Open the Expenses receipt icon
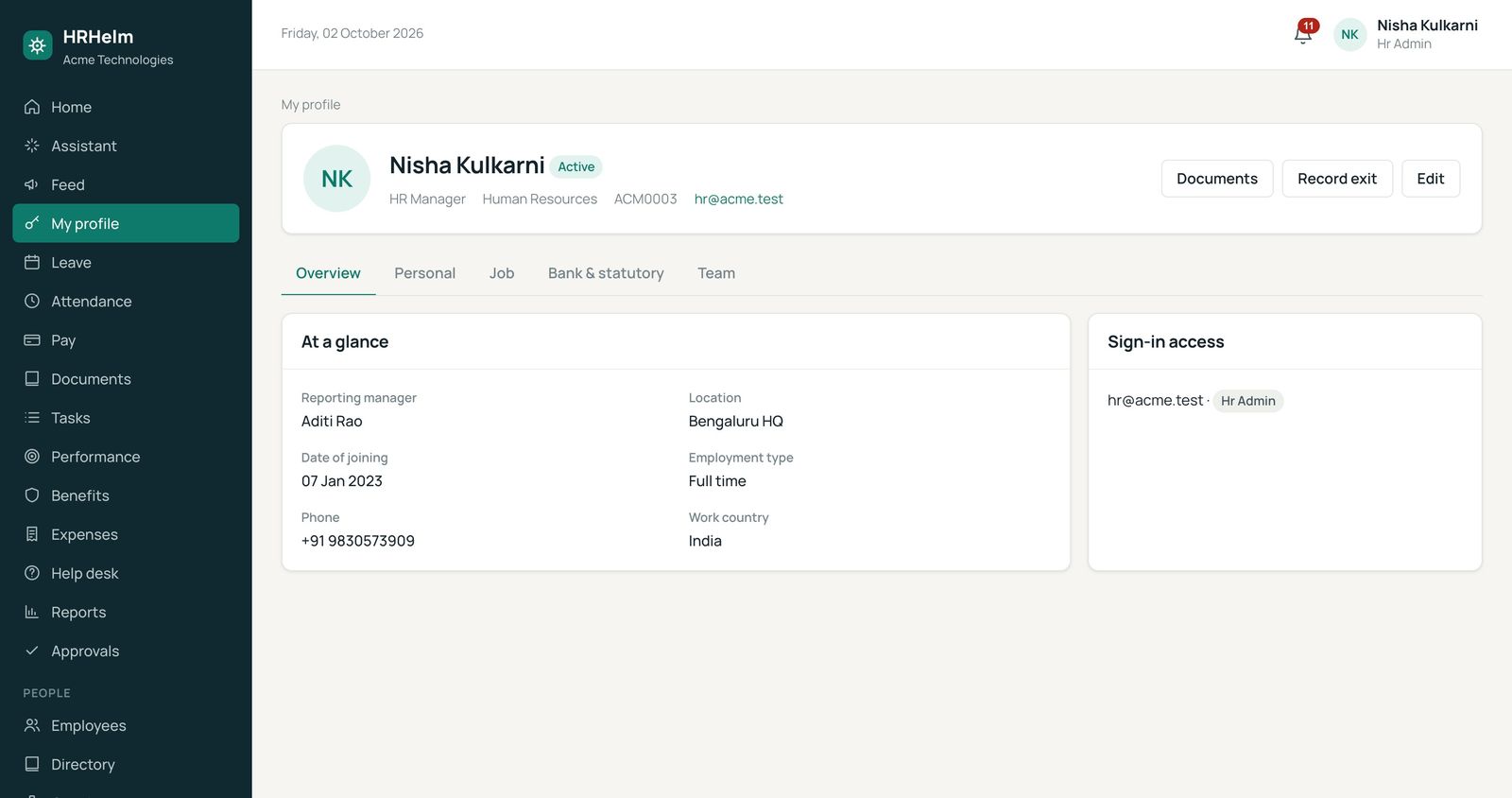 (32, 534)
